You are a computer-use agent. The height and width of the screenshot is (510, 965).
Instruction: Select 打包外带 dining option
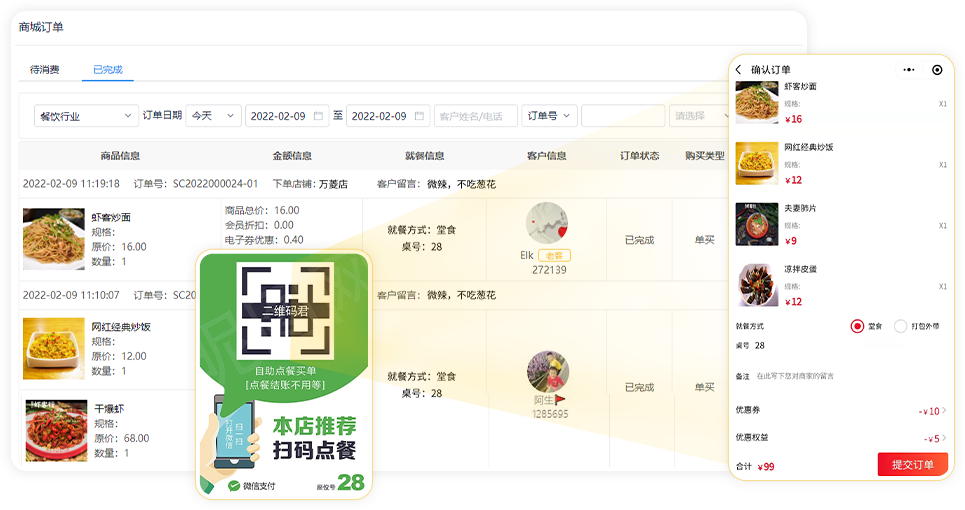tap(900, 326)
